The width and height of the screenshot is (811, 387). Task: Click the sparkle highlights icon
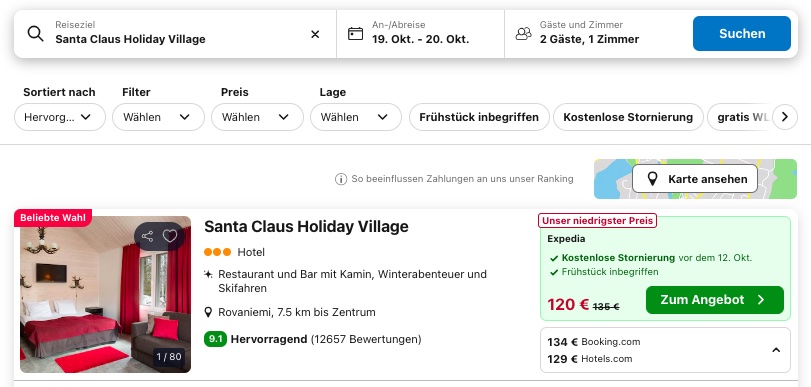(x=208, y=274)
